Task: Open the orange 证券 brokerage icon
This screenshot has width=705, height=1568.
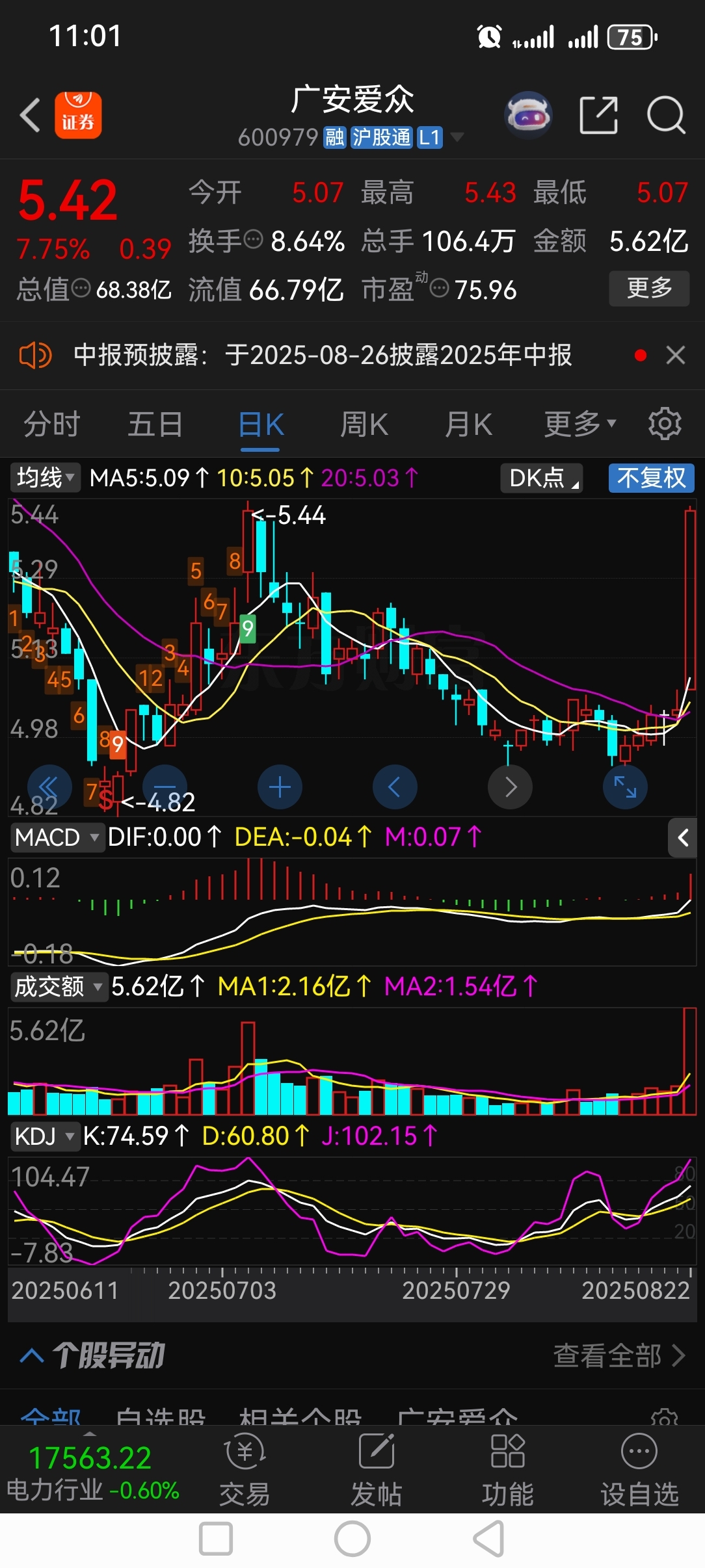Action: coord(78,115)
